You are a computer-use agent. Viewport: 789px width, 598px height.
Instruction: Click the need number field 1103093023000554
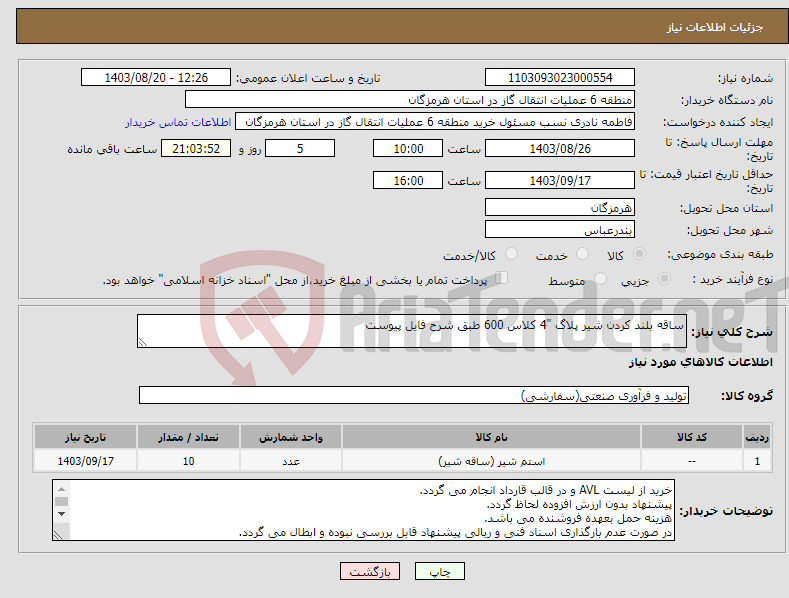[560, 78]
